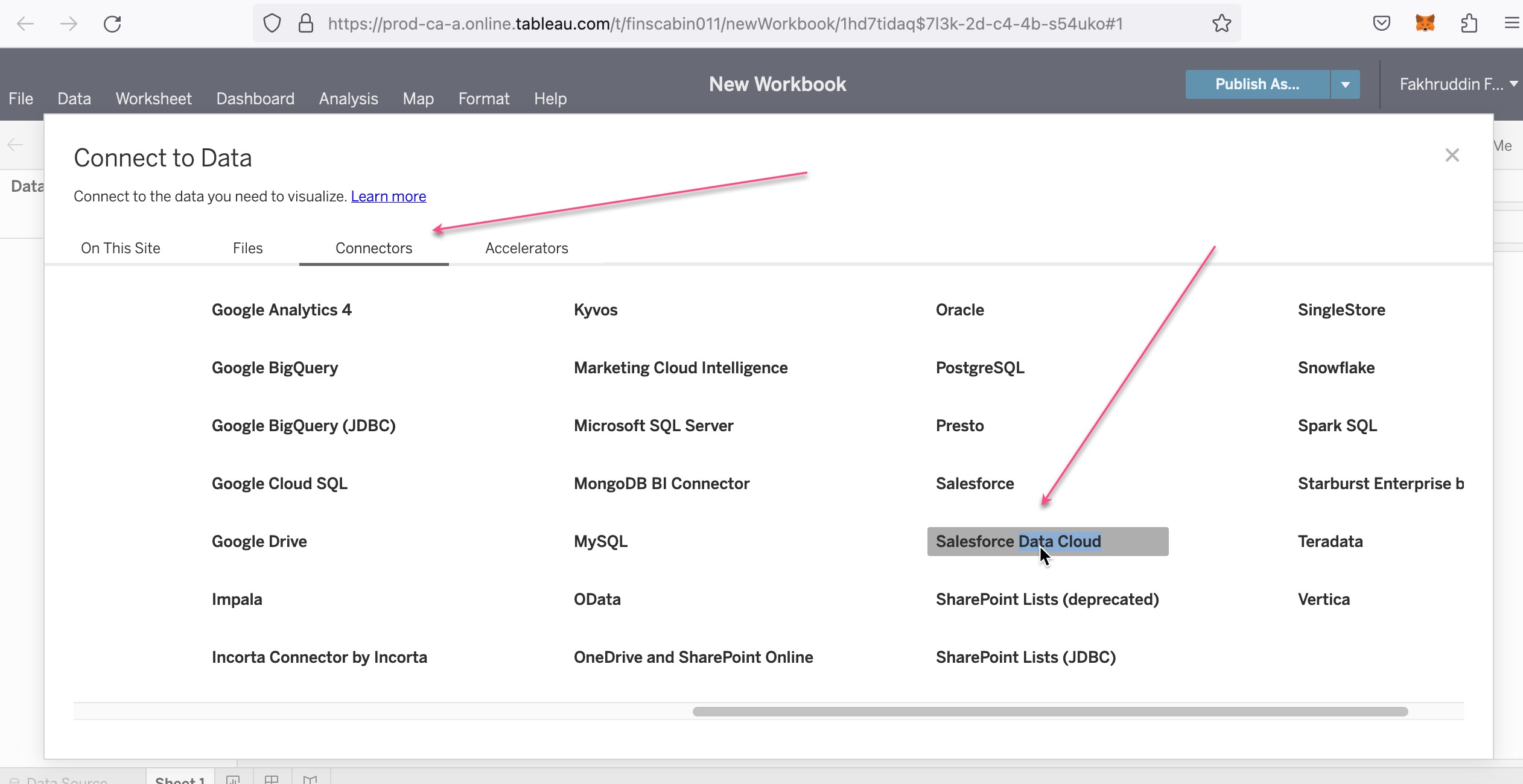This screenshot has height=784, width=1523.
Task: Open the browser hamburger menu
Action: [1512, 24]
